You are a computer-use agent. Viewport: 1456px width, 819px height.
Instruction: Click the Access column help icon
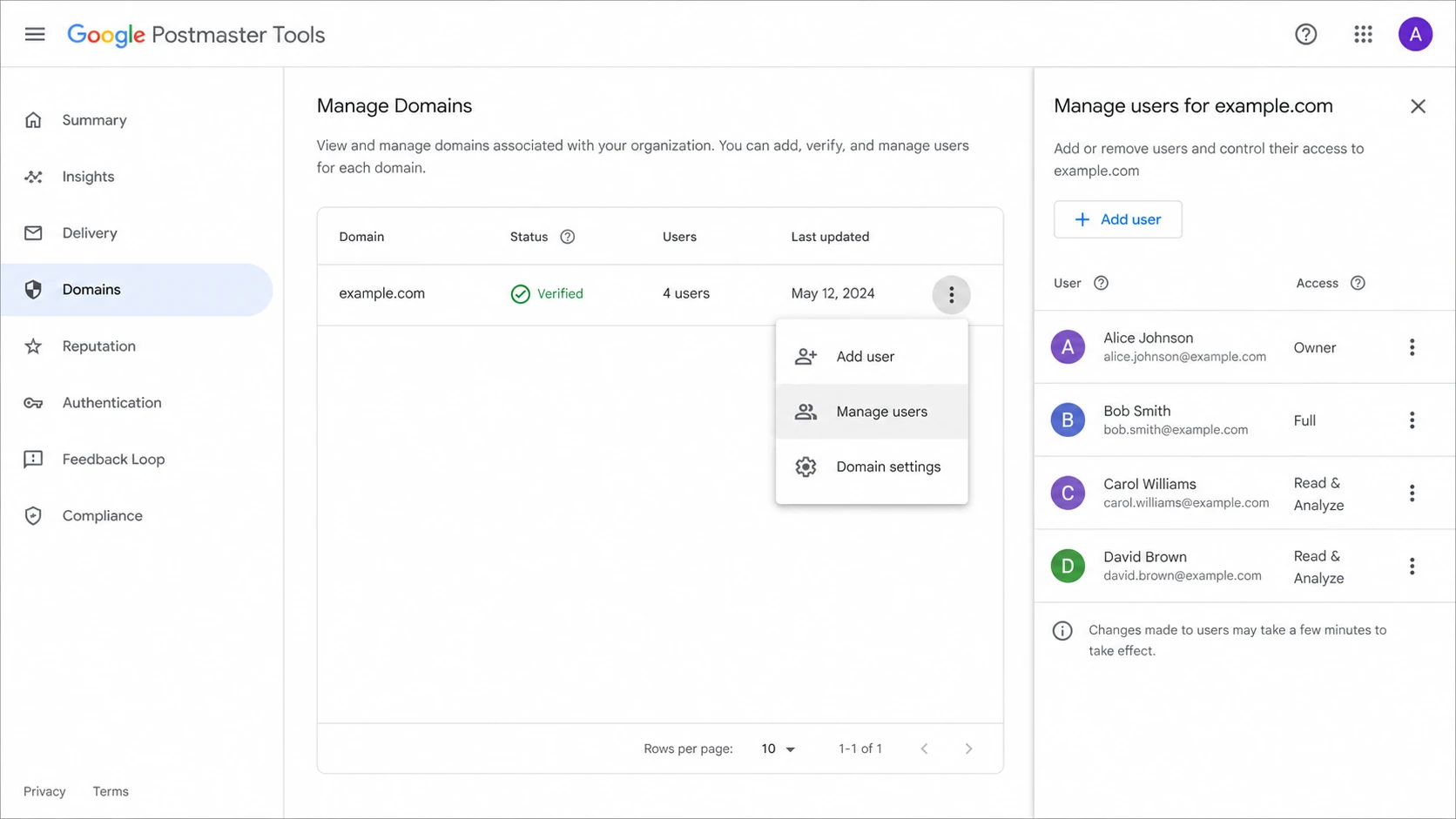click(1358, 283)
